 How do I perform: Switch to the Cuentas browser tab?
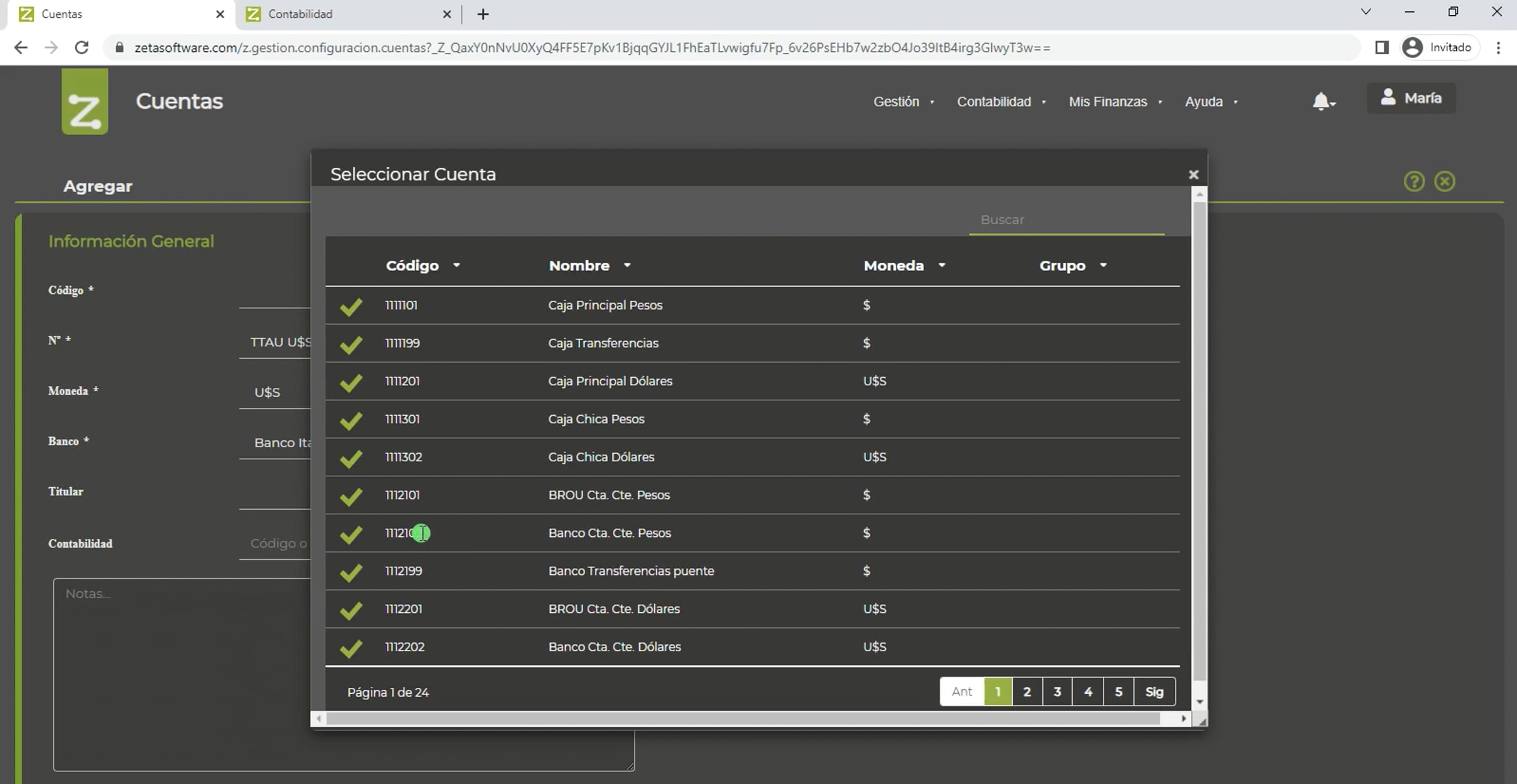click(120, 14)
